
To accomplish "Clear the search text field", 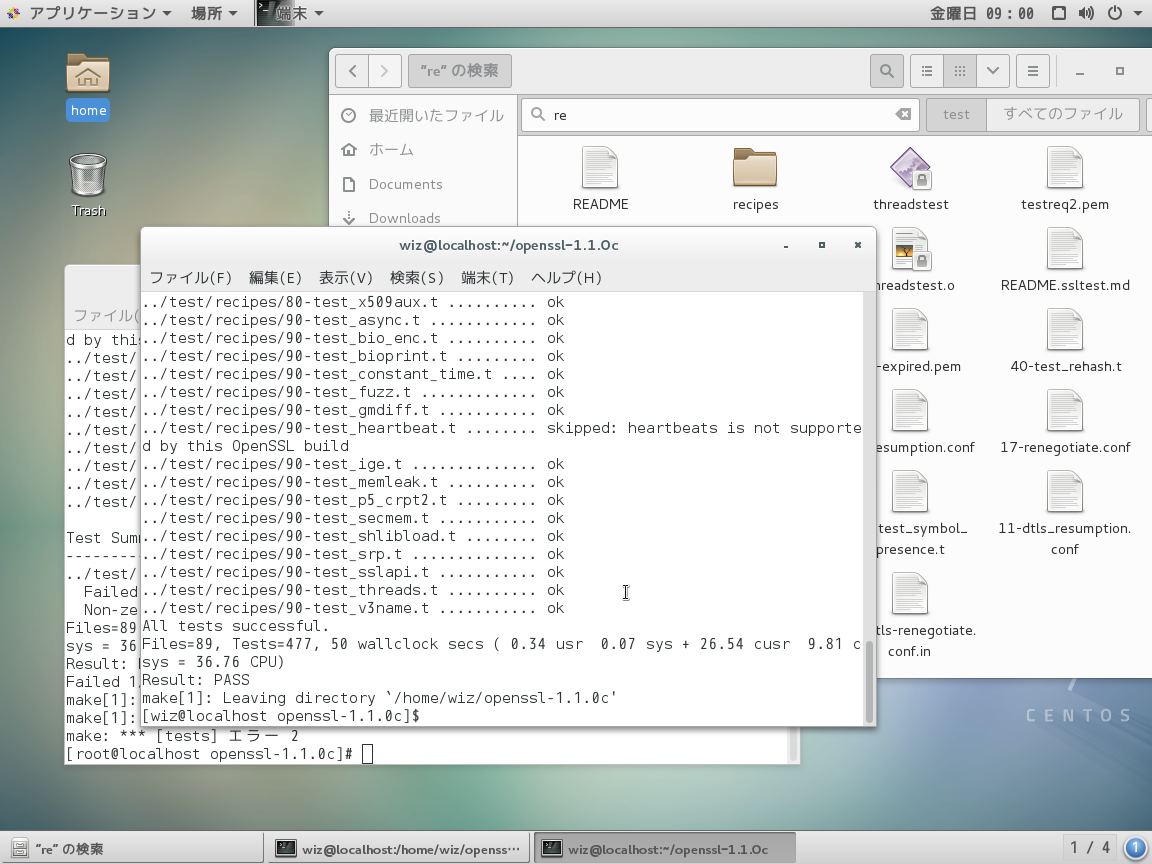I will coord(903,115).
